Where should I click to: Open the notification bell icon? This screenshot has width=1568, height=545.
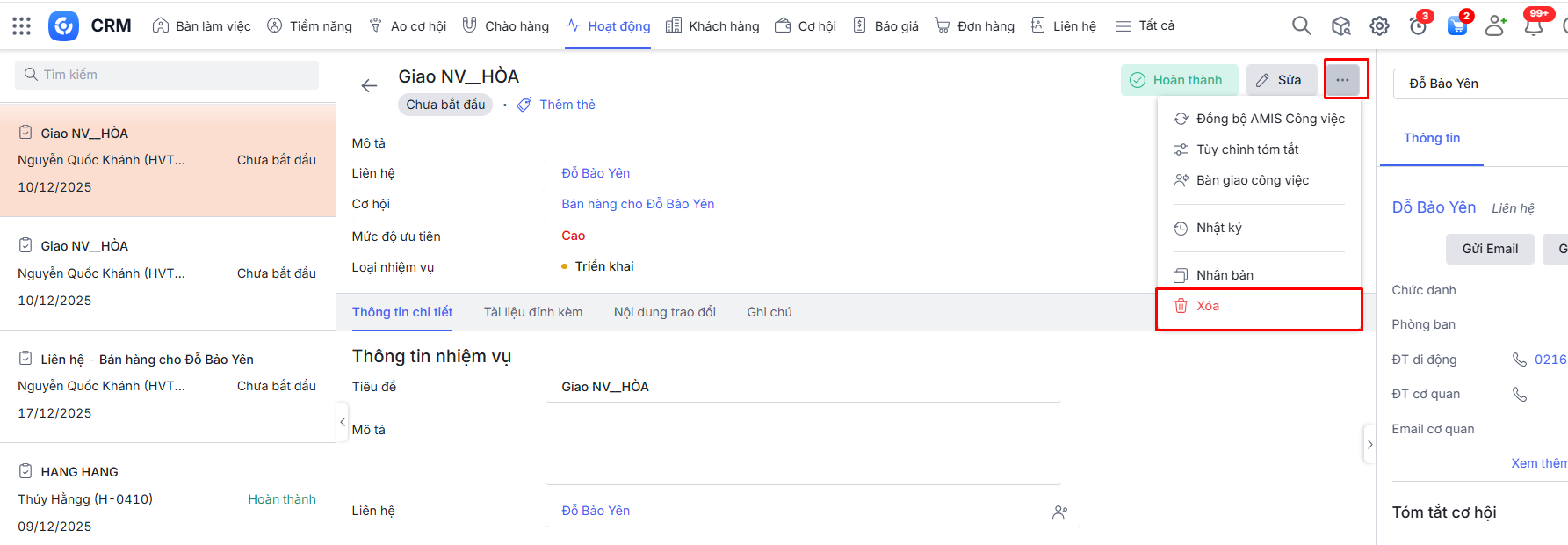point(1534,26)
